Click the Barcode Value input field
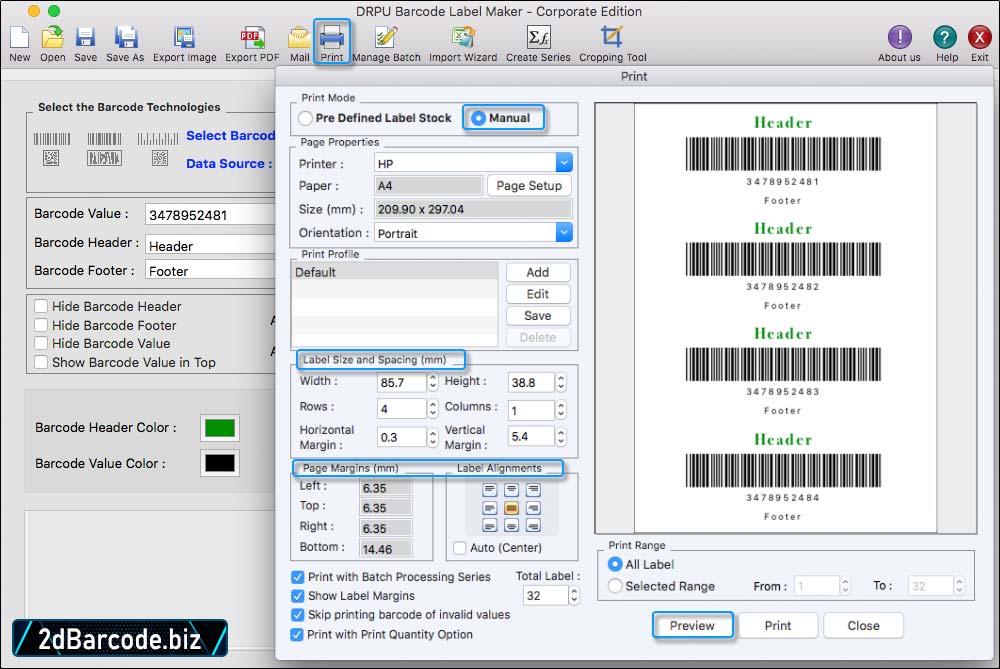The image size is (1000, 669). click(210, 215)
